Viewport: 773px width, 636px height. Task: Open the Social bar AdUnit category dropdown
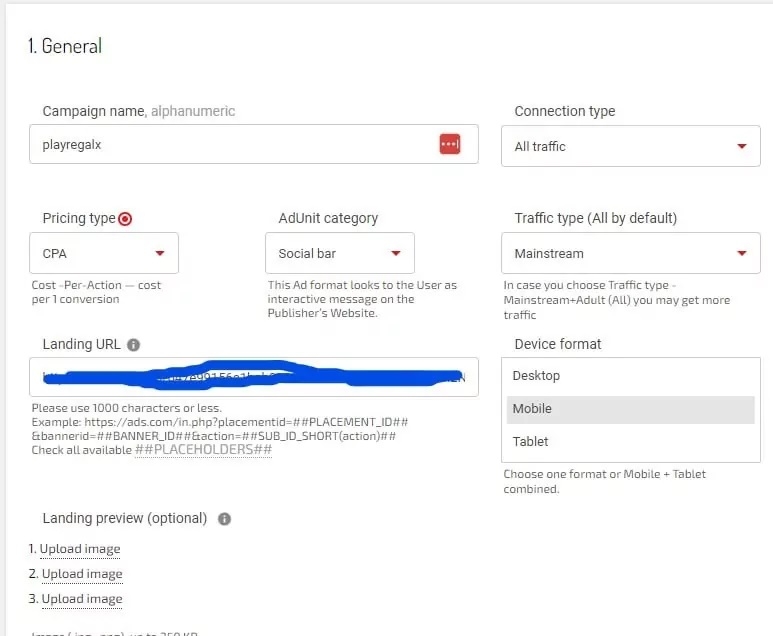tap(339, 254)
